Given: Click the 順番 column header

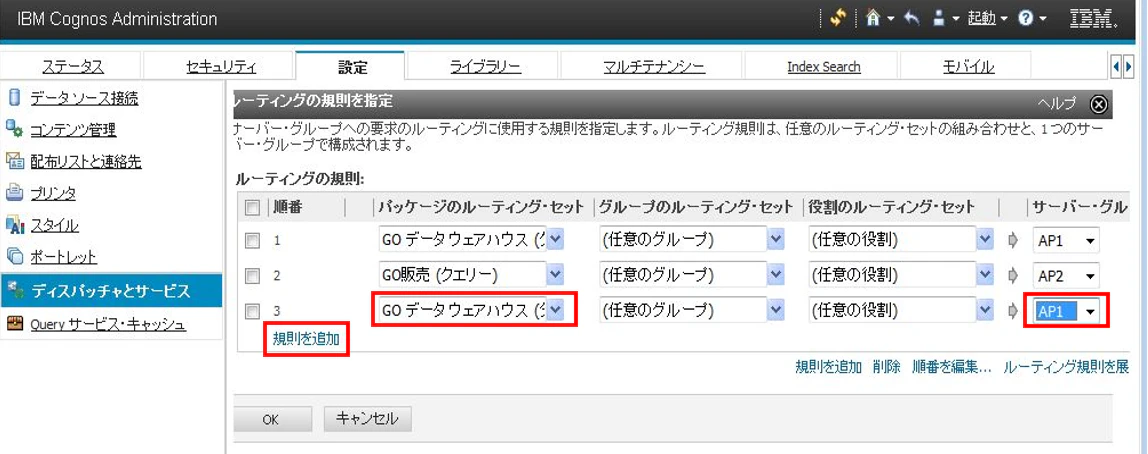Looking at the screenshot, I should point(288,208).
